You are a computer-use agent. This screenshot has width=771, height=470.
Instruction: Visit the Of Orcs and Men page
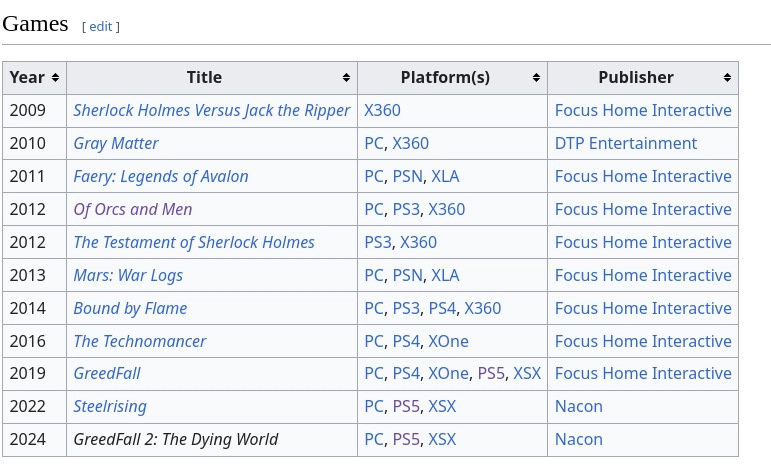133,209
